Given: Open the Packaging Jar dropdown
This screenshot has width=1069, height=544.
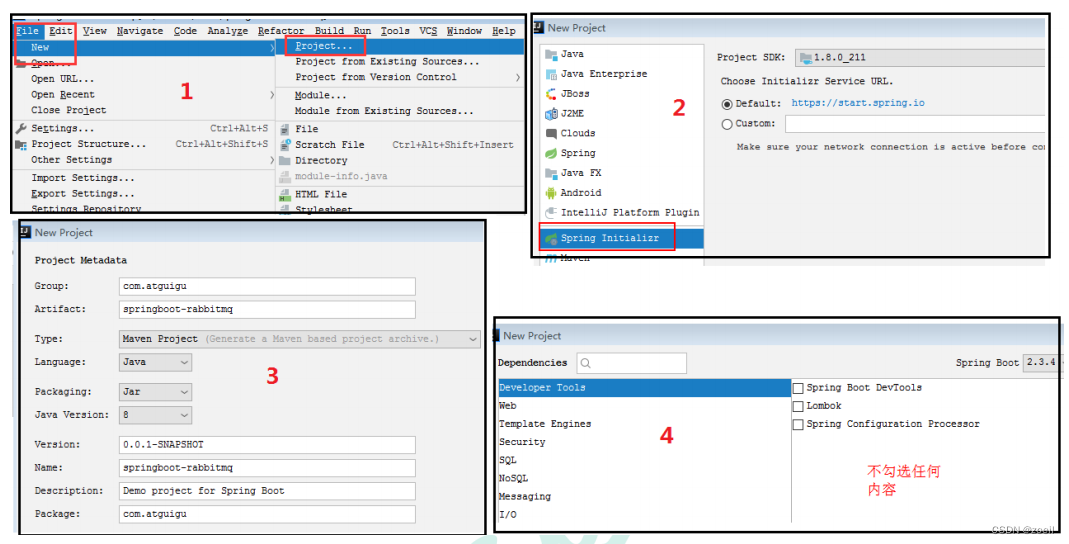Looking at the screenshot, I should pos(155,392).
